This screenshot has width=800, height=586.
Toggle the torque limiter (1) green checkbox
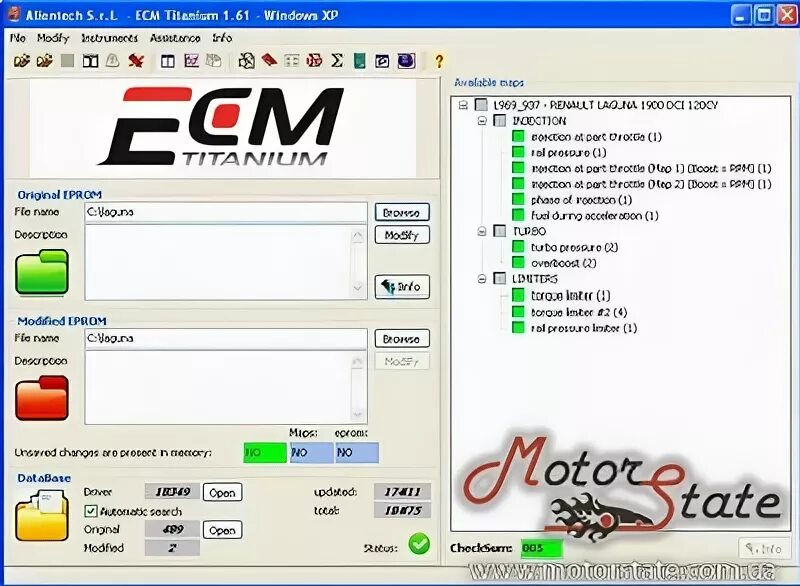[518, 295]
